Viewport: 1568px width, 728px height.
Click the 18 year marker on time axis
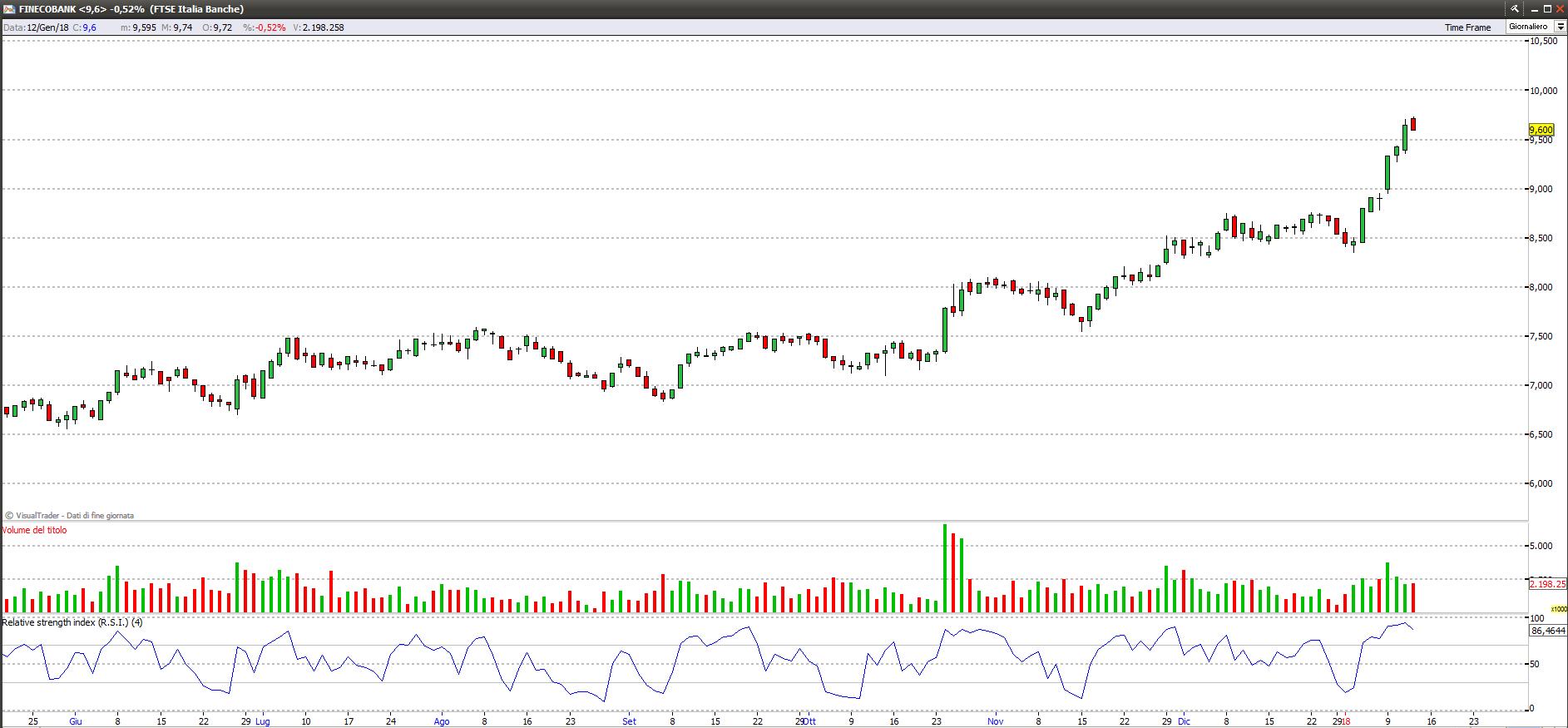tap(1345, 721)
